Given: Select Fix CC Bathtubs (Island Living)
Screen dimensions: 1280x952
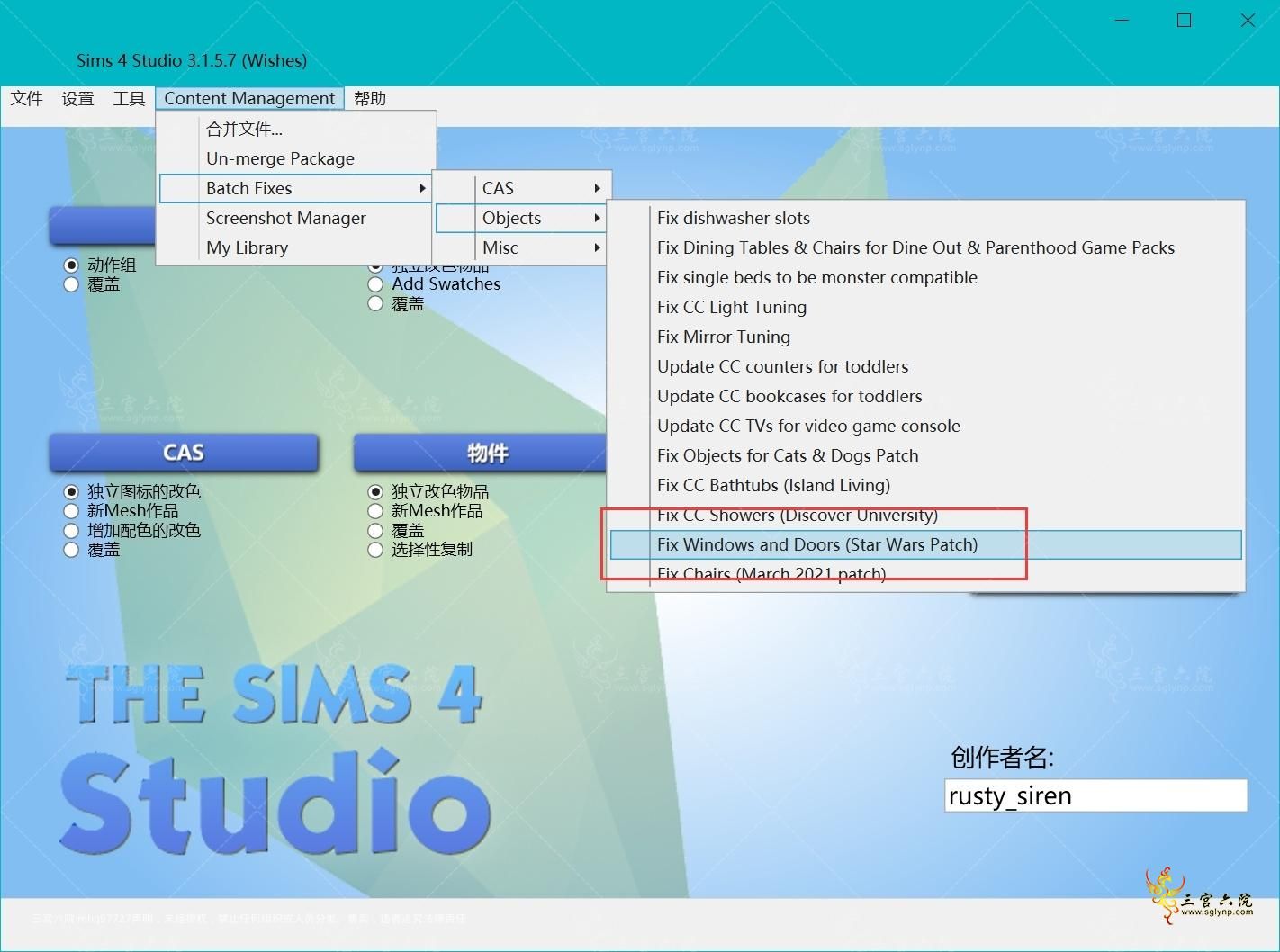Looking at the screenshot, I should 925,485.
